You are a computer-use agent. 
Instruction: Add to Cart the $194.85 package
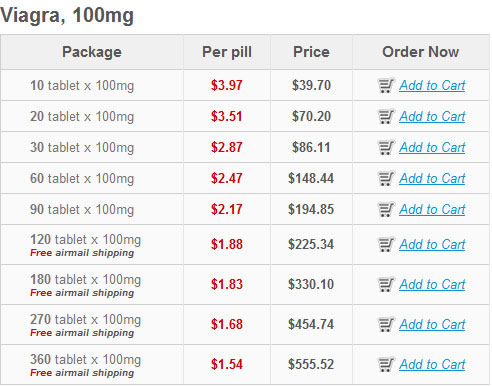tap(432, 209)
